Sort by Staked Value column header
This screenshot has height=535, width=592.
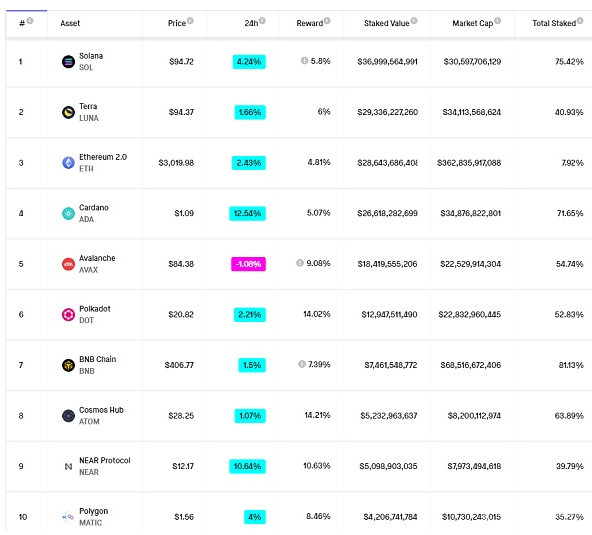(386, 23)
